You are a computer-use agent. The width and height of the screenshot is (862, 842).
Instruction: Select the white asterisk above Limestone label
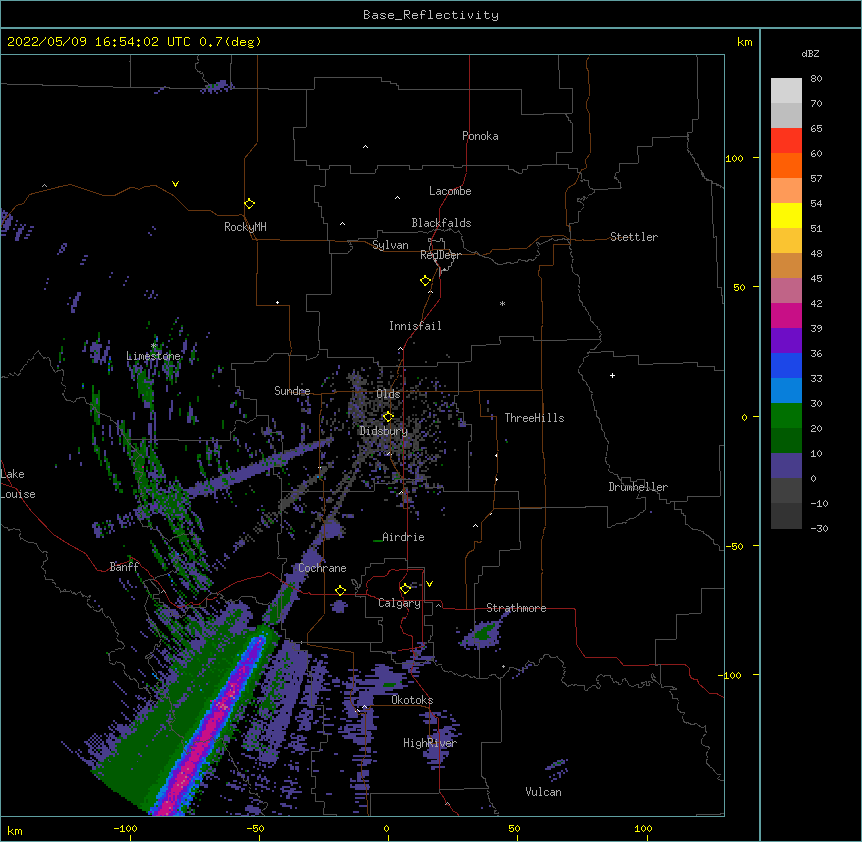click(x=153, y=346)
